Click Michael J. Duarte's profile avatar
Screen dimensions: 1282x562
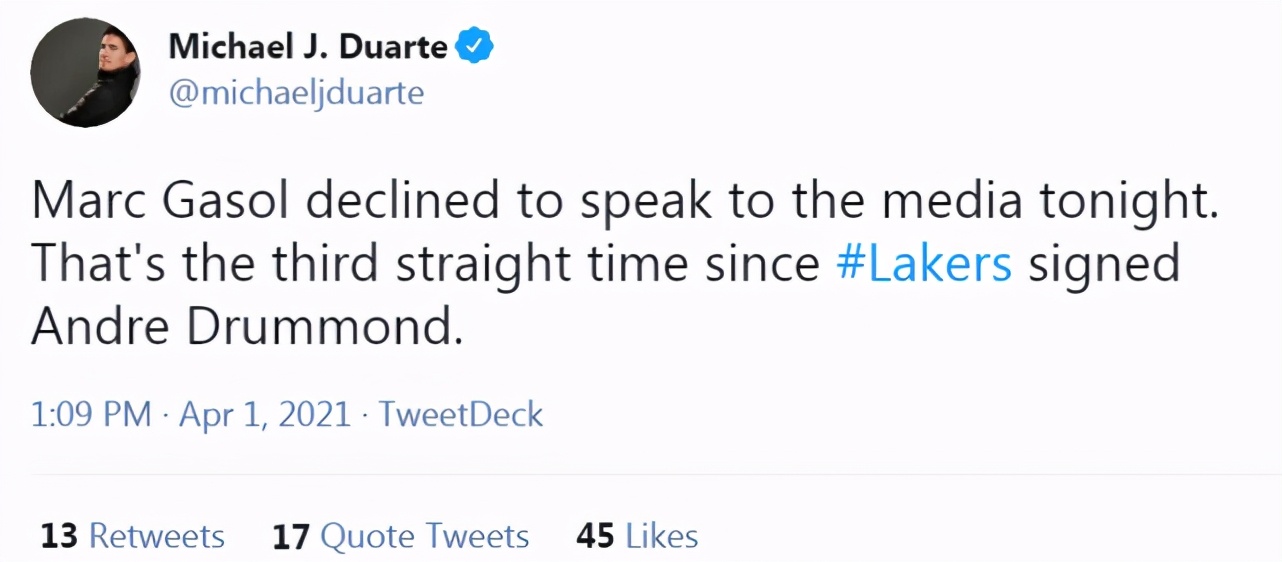point(84,73)
